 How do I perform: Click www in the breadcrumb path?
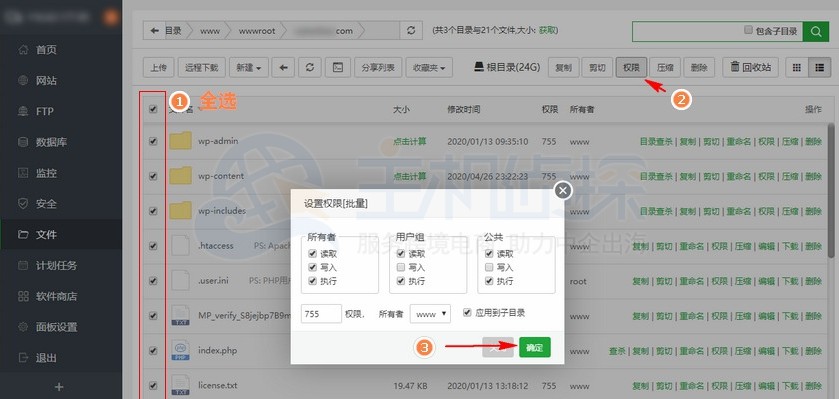point(210,31)
